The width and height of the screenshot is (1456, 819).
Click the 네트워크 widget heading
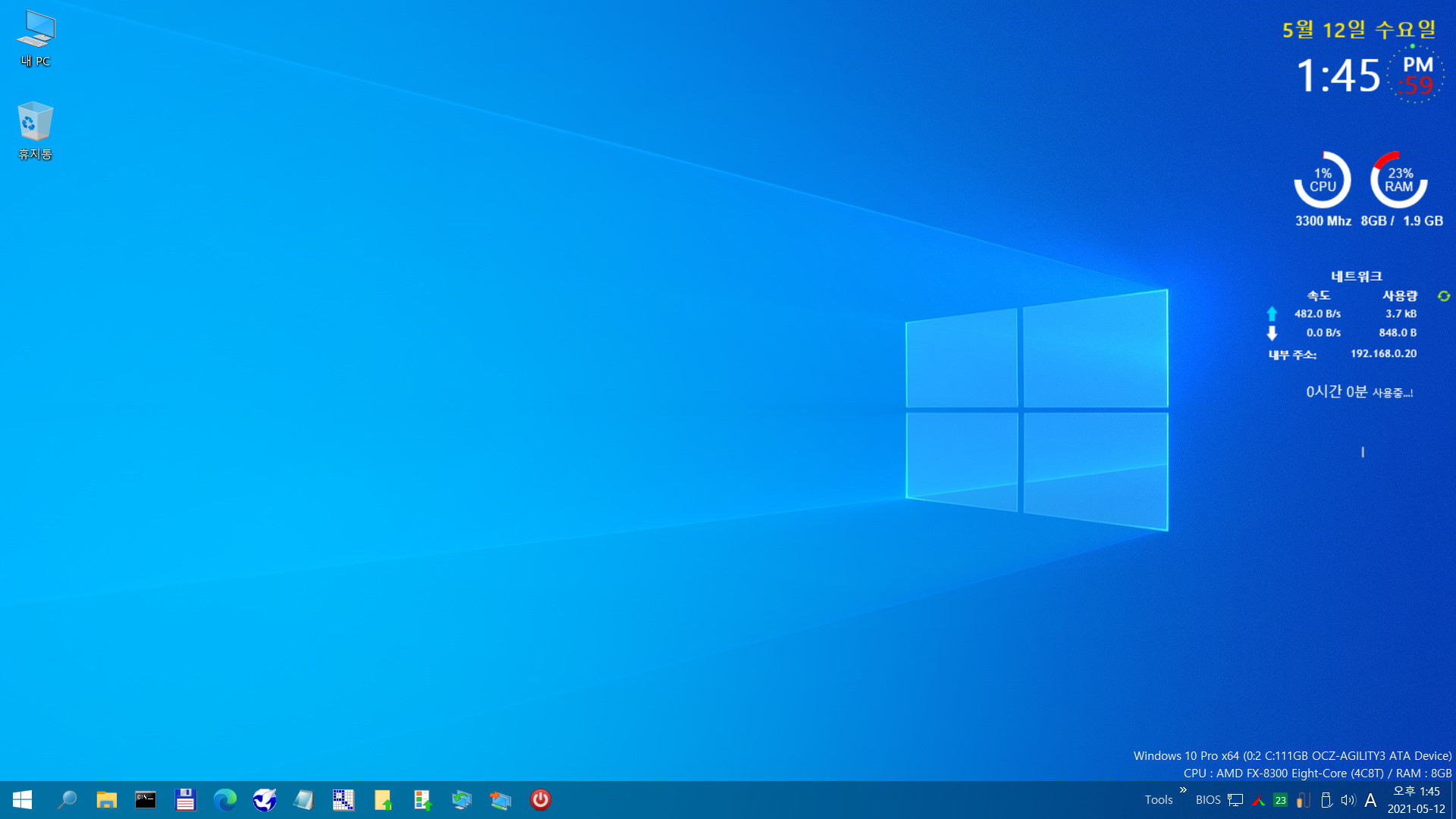click(1357, 276)
